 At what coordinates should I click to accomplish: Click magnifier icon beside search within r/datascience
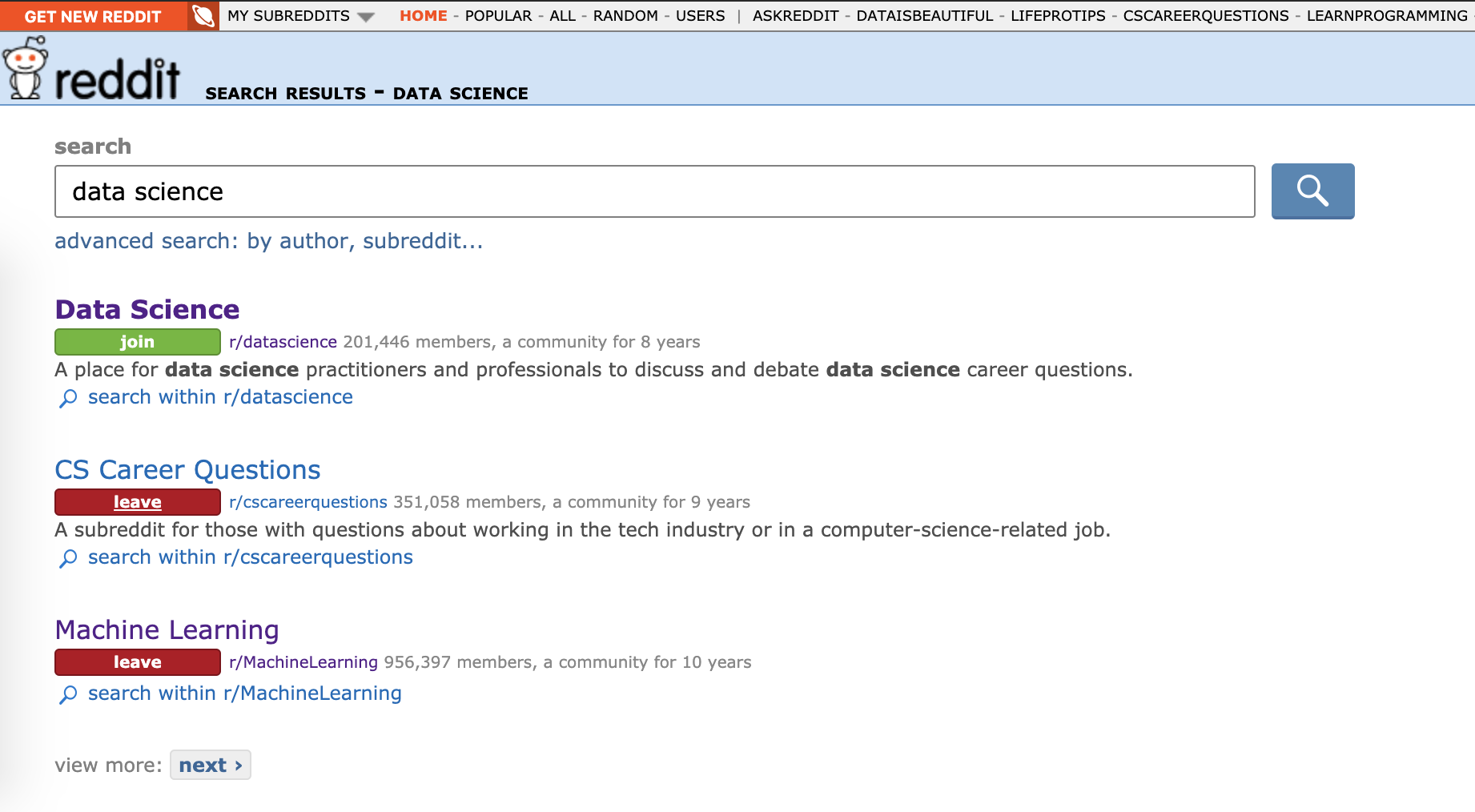(69, 398)
